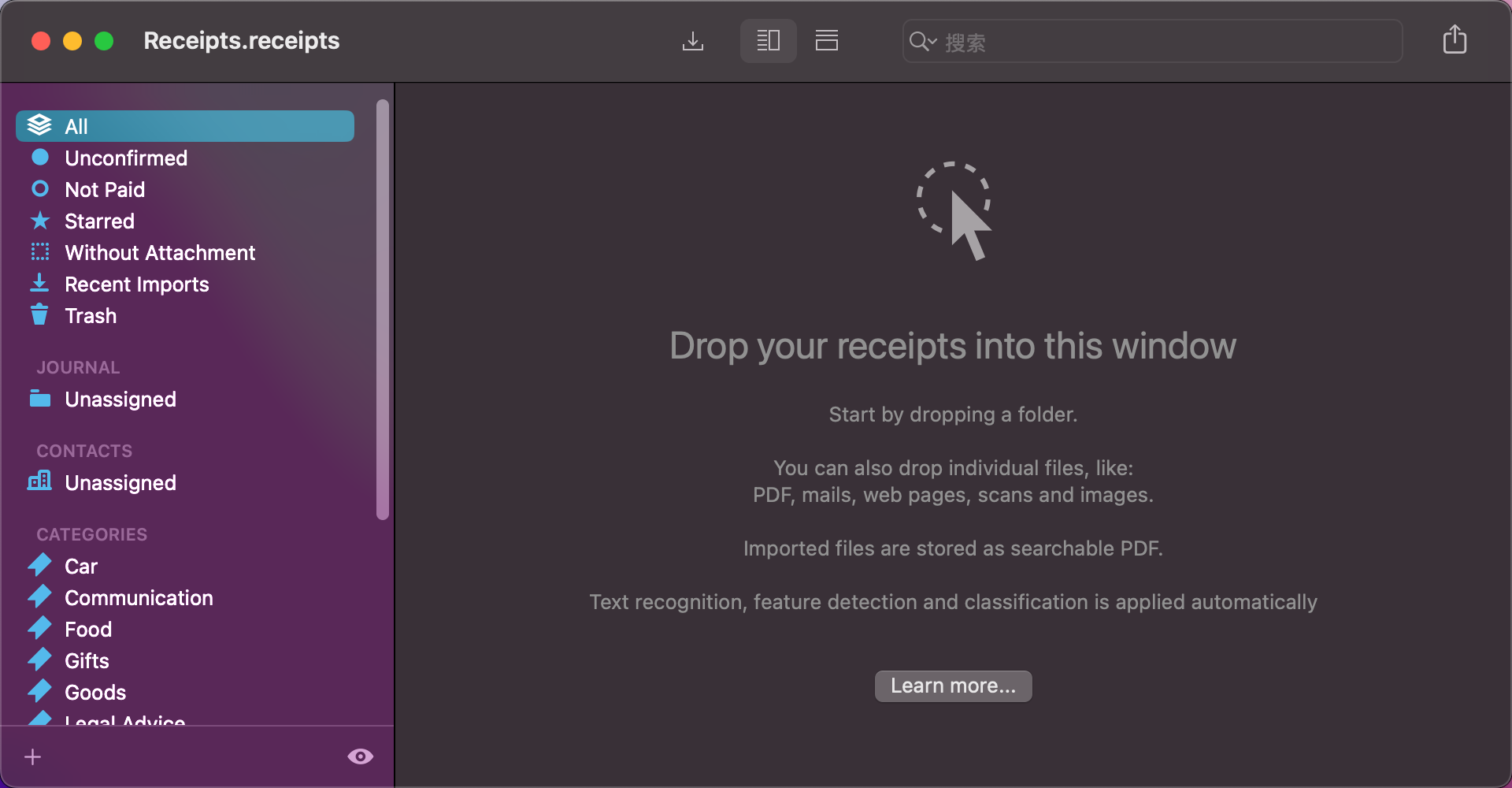The height and width of the screenshot is (788, 1512).
Task: Click the sidebar vertical scrollbar
Action: [x=383, y=309]
